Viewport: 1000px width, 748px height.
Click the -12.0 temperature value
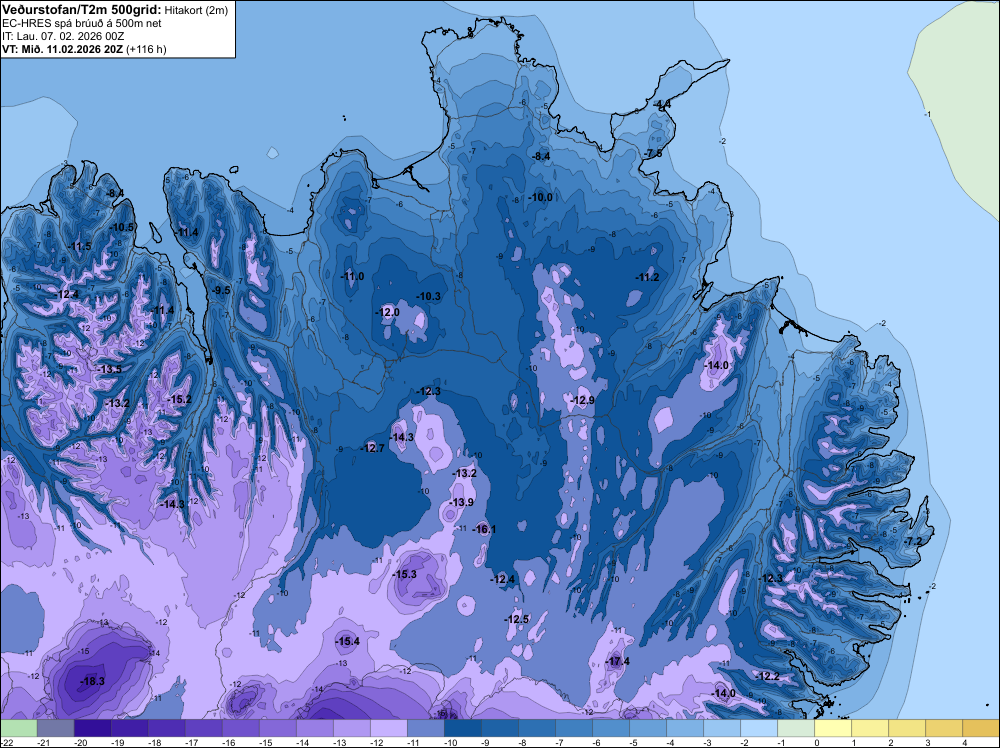(388, 312)
